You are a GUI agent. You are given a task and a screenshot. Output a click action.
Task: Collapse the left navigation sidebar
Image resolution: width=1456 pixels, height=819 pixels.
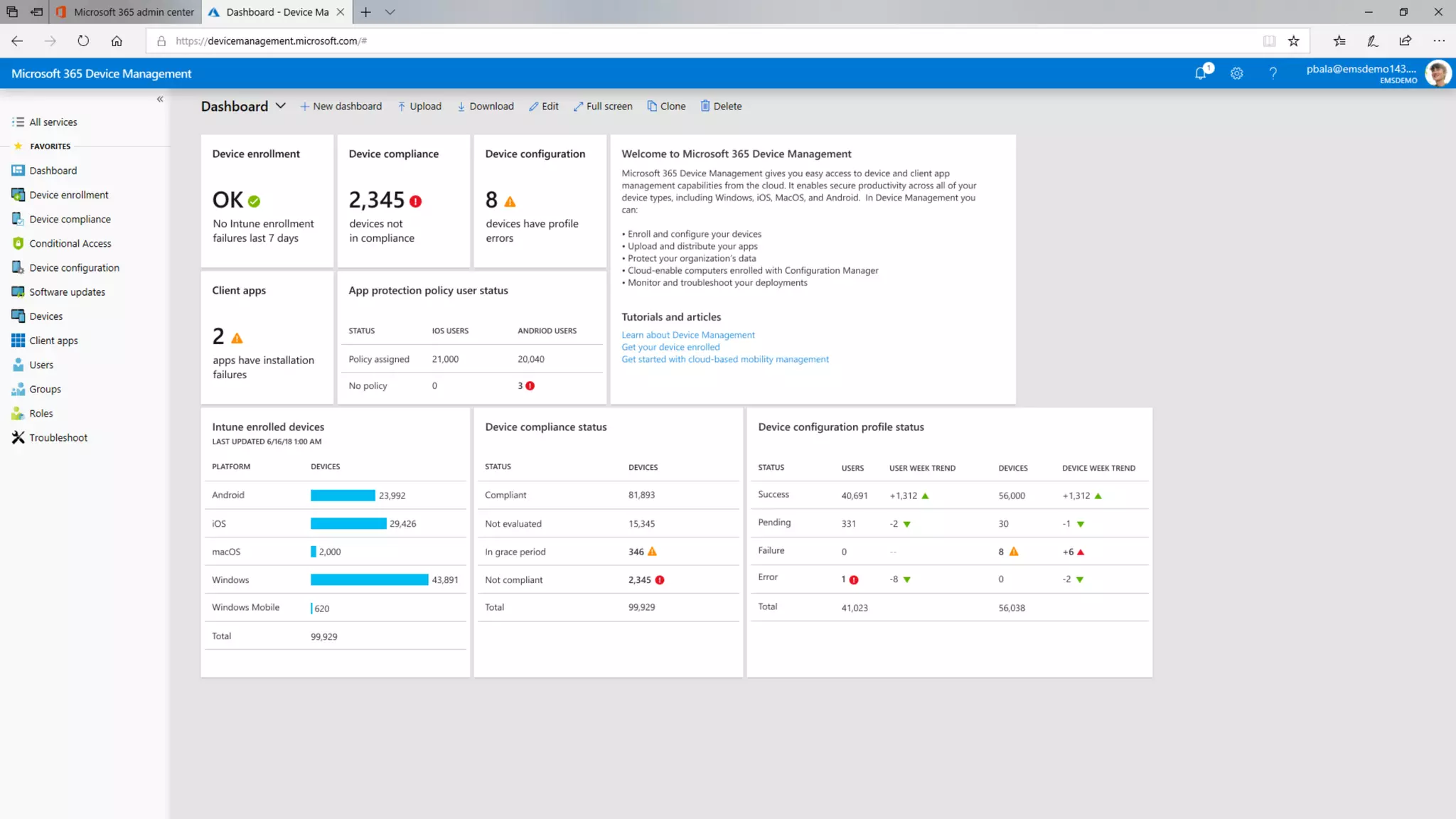point(160,100)
